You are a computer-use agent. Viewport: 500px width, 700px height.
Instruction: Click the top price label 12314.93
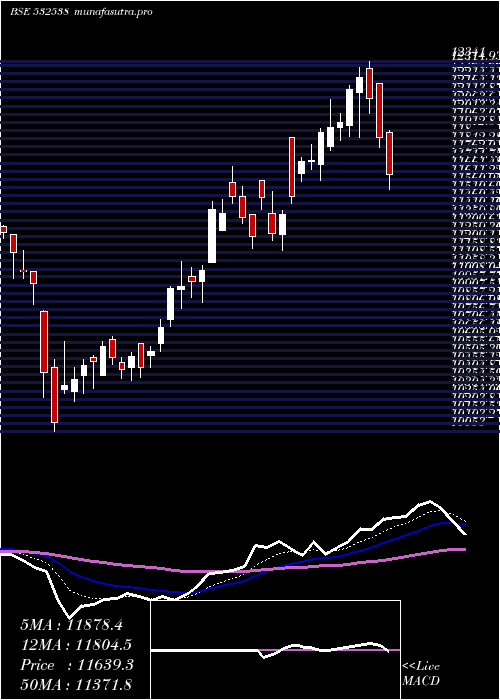[475, 55]
